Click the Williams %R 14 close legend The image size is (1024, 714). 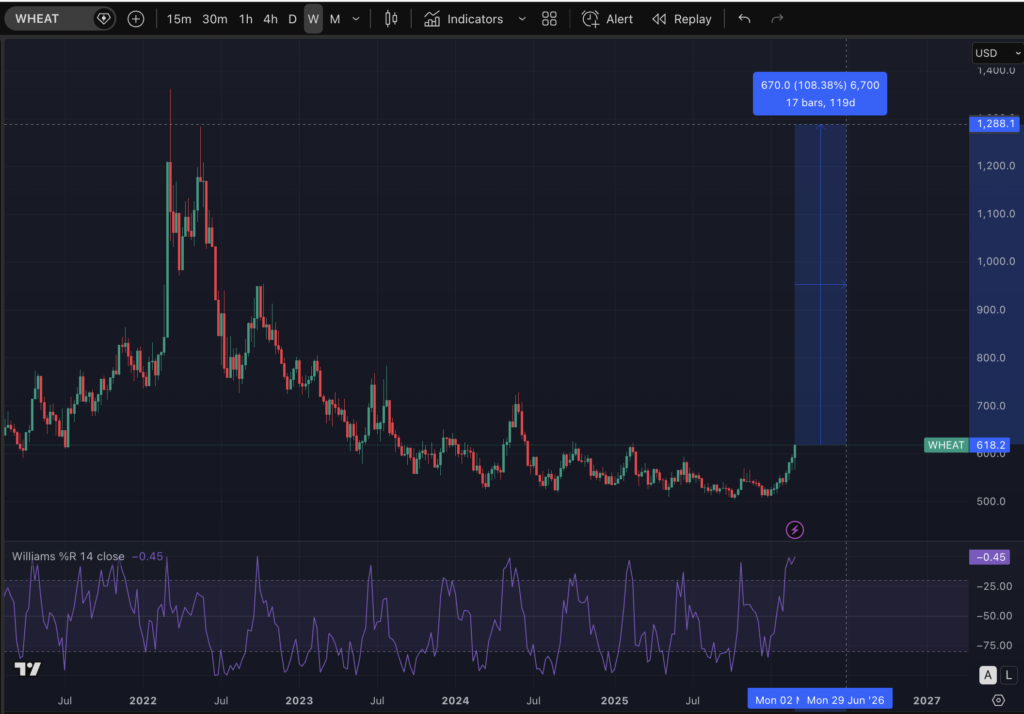coord(69,557)
